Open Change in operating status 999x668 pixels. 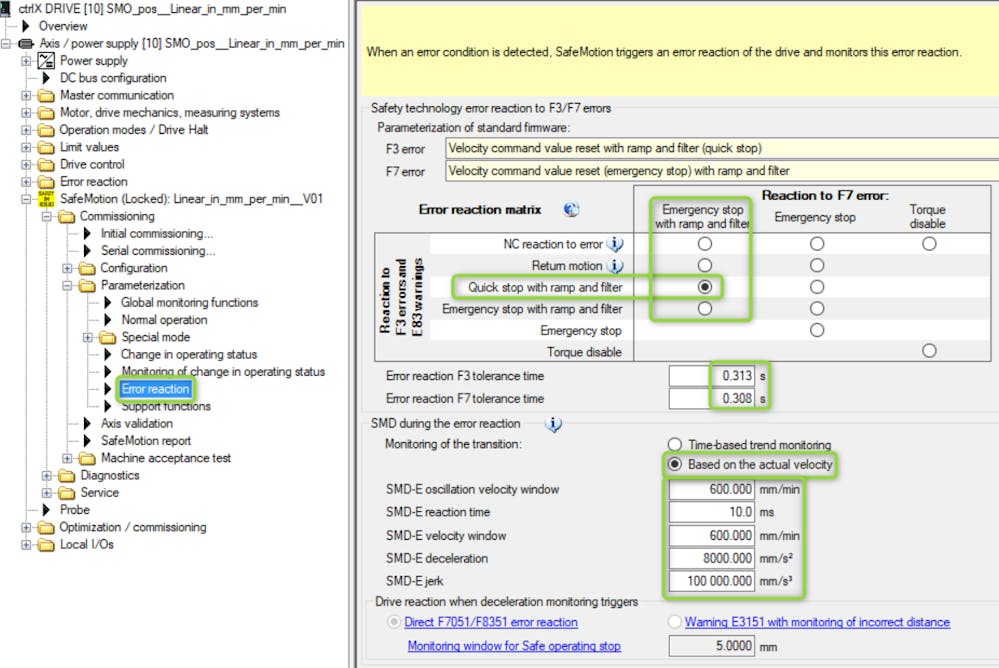[189, 354]
